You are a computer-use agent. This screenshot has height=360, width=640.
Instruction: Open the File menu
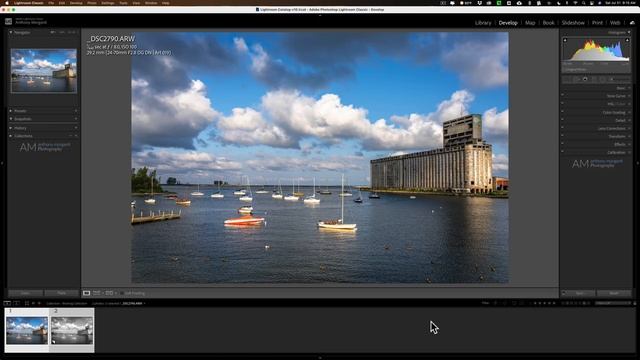click(51, 3)
